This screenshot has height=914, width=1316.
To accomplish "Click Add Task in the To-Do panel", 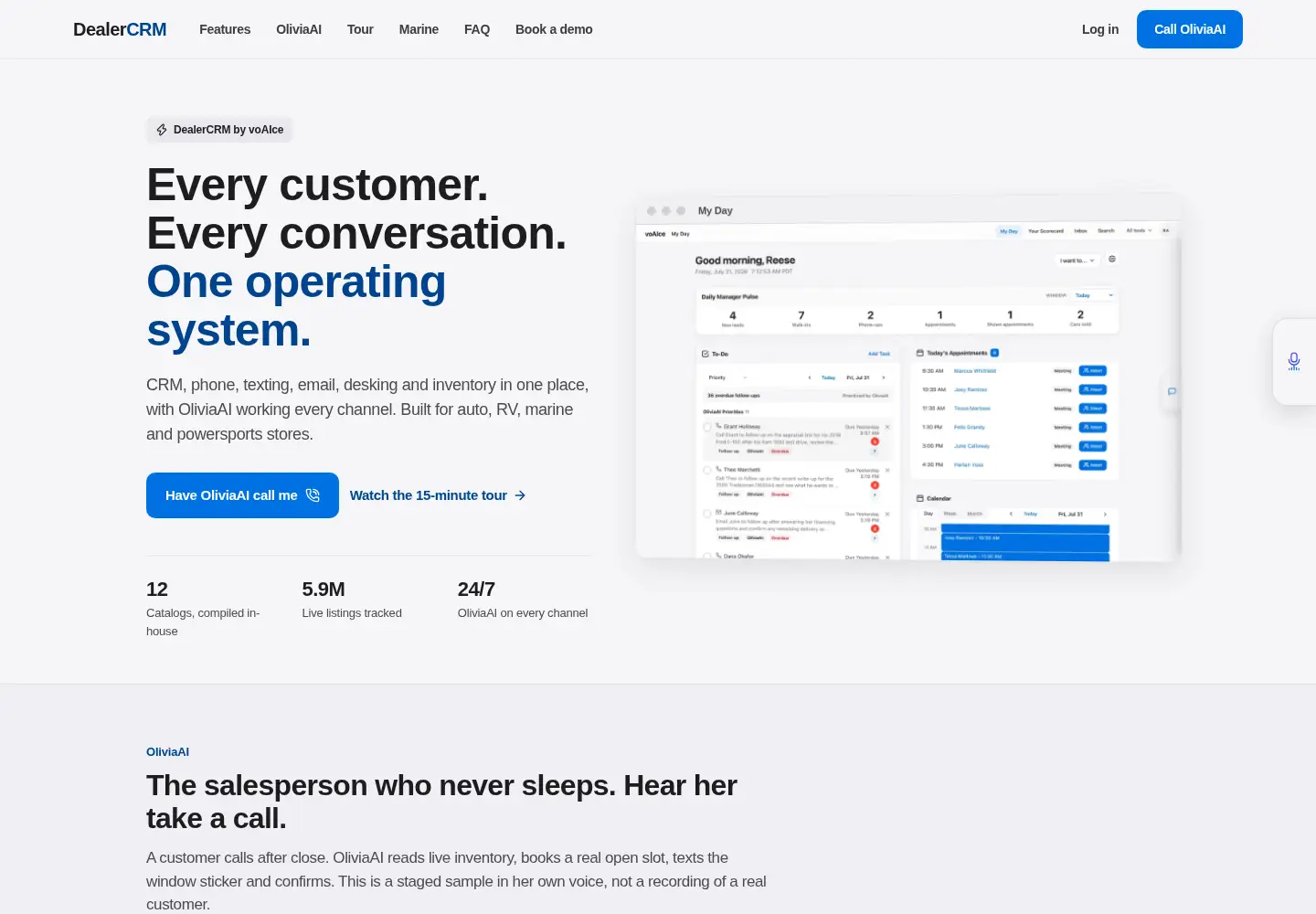I will 879,354.
